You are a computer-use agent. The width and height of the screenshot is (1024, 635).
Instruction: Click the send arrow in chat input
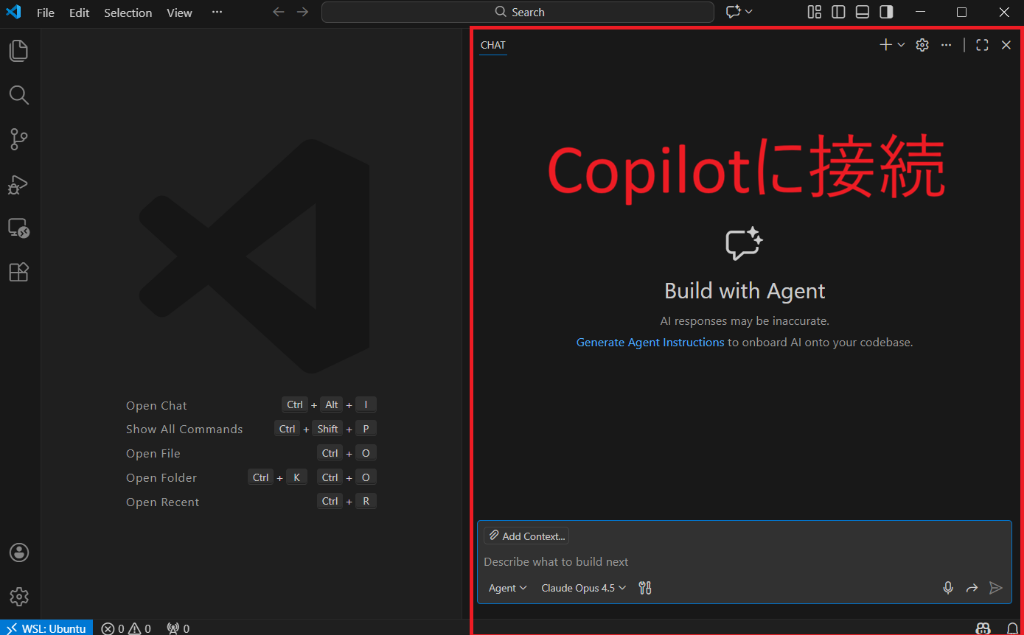coord(996,588)
